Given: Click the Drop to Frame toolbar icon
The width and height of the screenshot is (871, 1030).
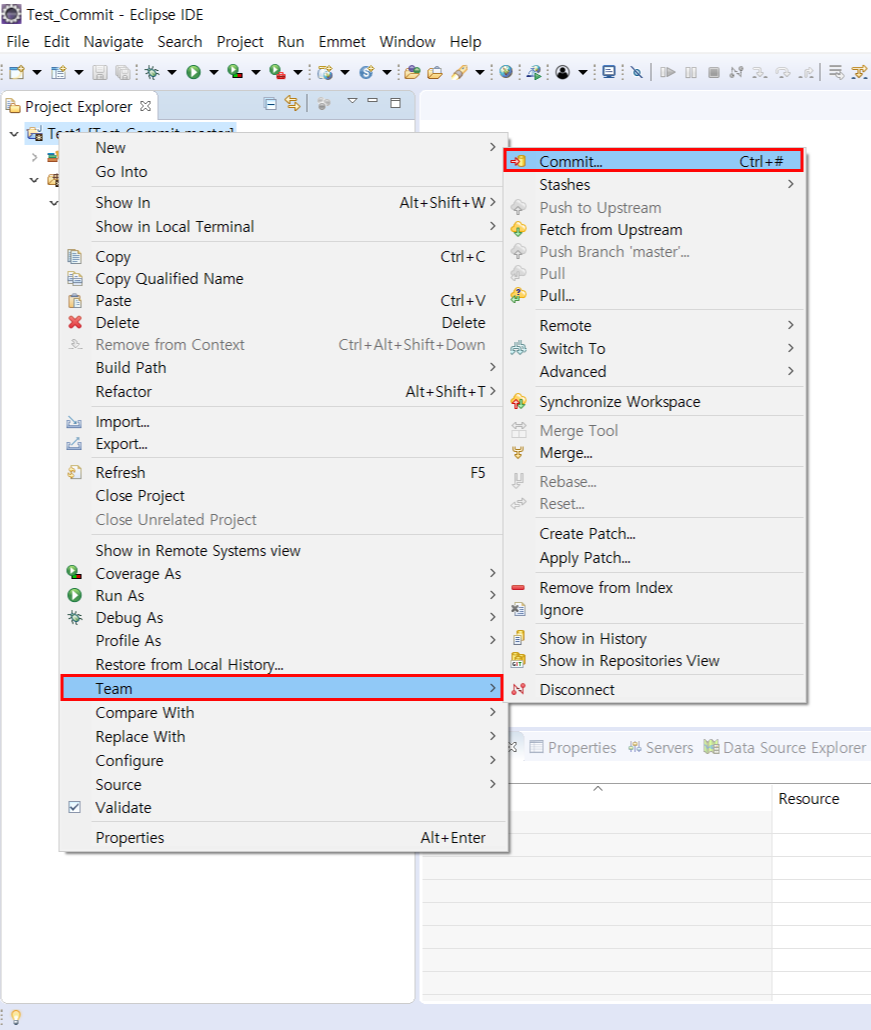Looking at the screenshot, I should [x=836, y=72].
